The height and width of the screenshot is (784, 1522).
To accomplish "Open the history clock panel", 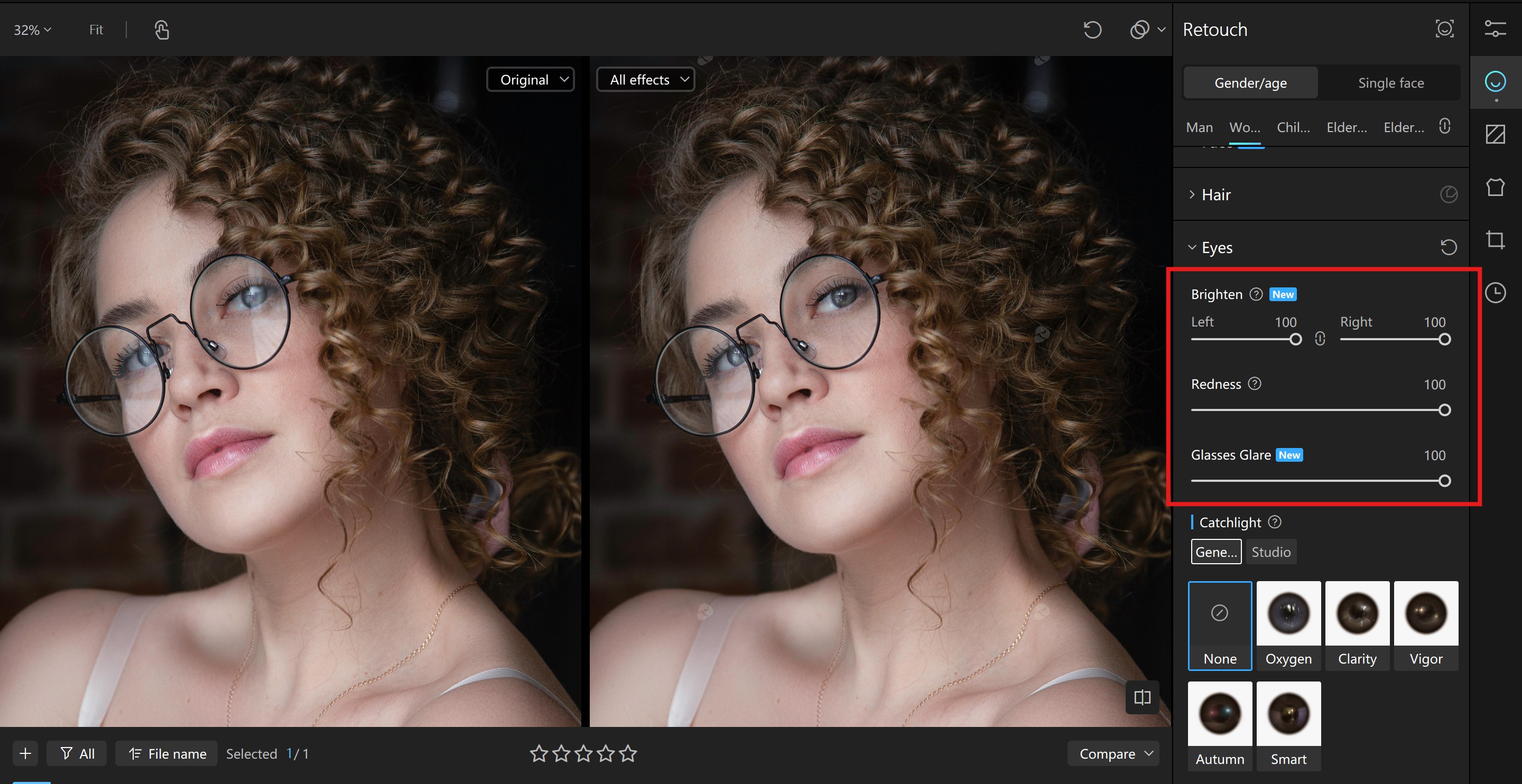I will pyautogui.click(x=1495, y=293).
